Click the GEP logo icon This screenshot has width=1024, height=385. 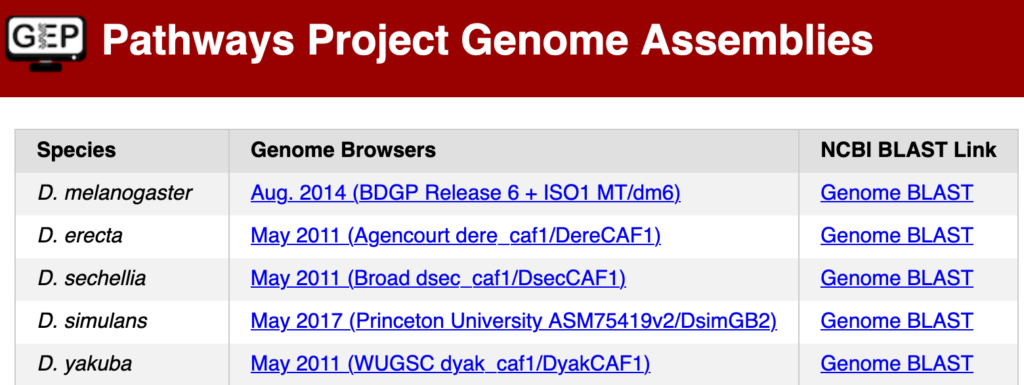pyautogui.click(x=46, y=42)
